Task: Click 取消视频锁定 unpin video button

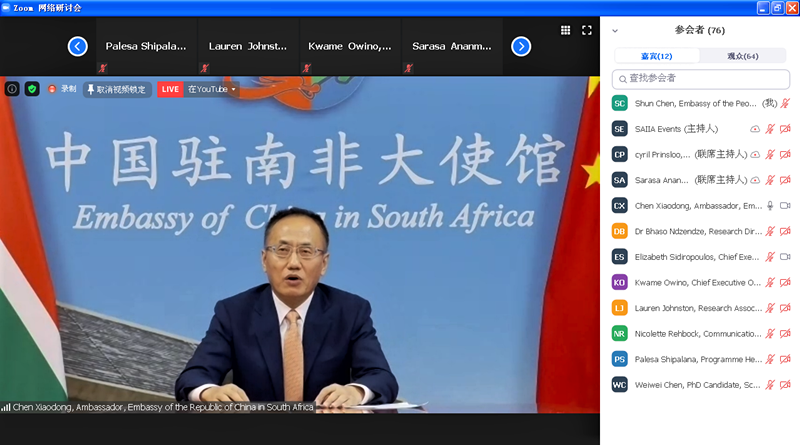Action: pyautogui.click(x=117, y=89)
